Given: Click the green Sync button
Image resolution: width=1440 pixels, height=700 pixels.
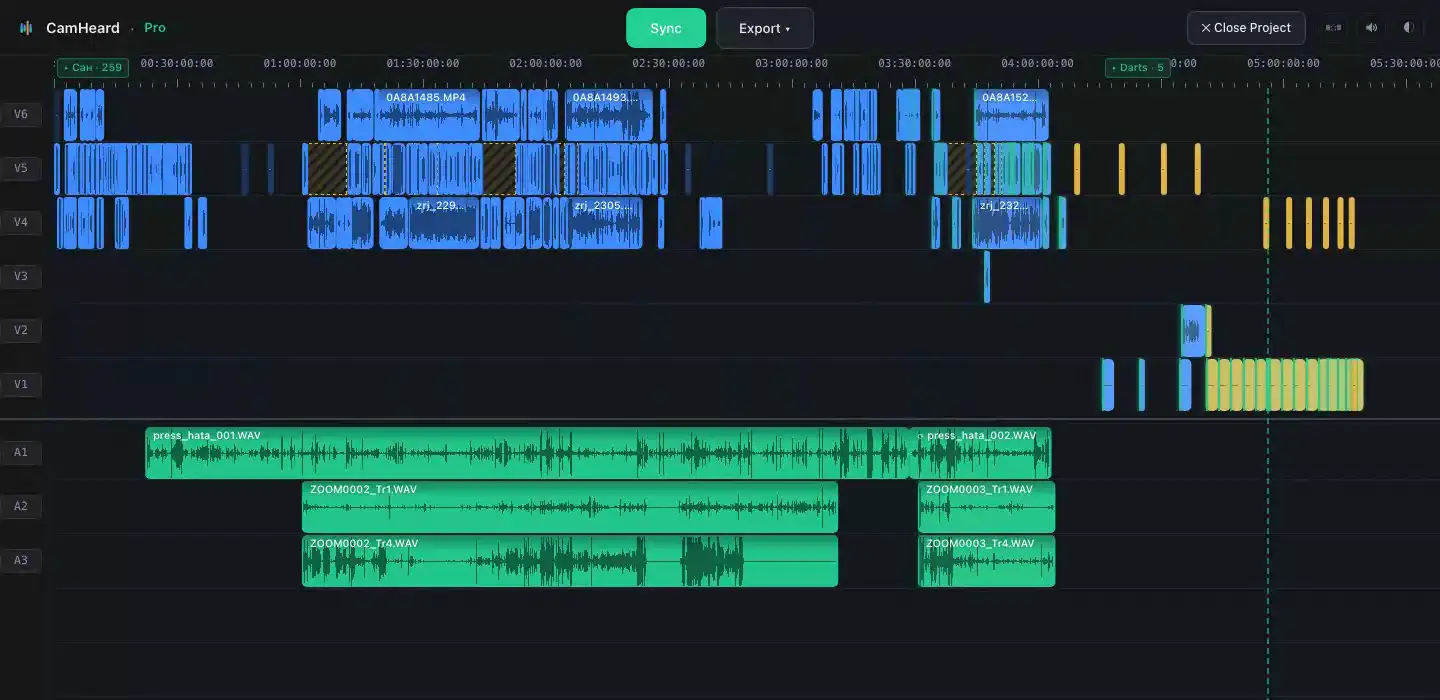Looking at the screenshot, I should pyautogui.click(x=666, y=28).
